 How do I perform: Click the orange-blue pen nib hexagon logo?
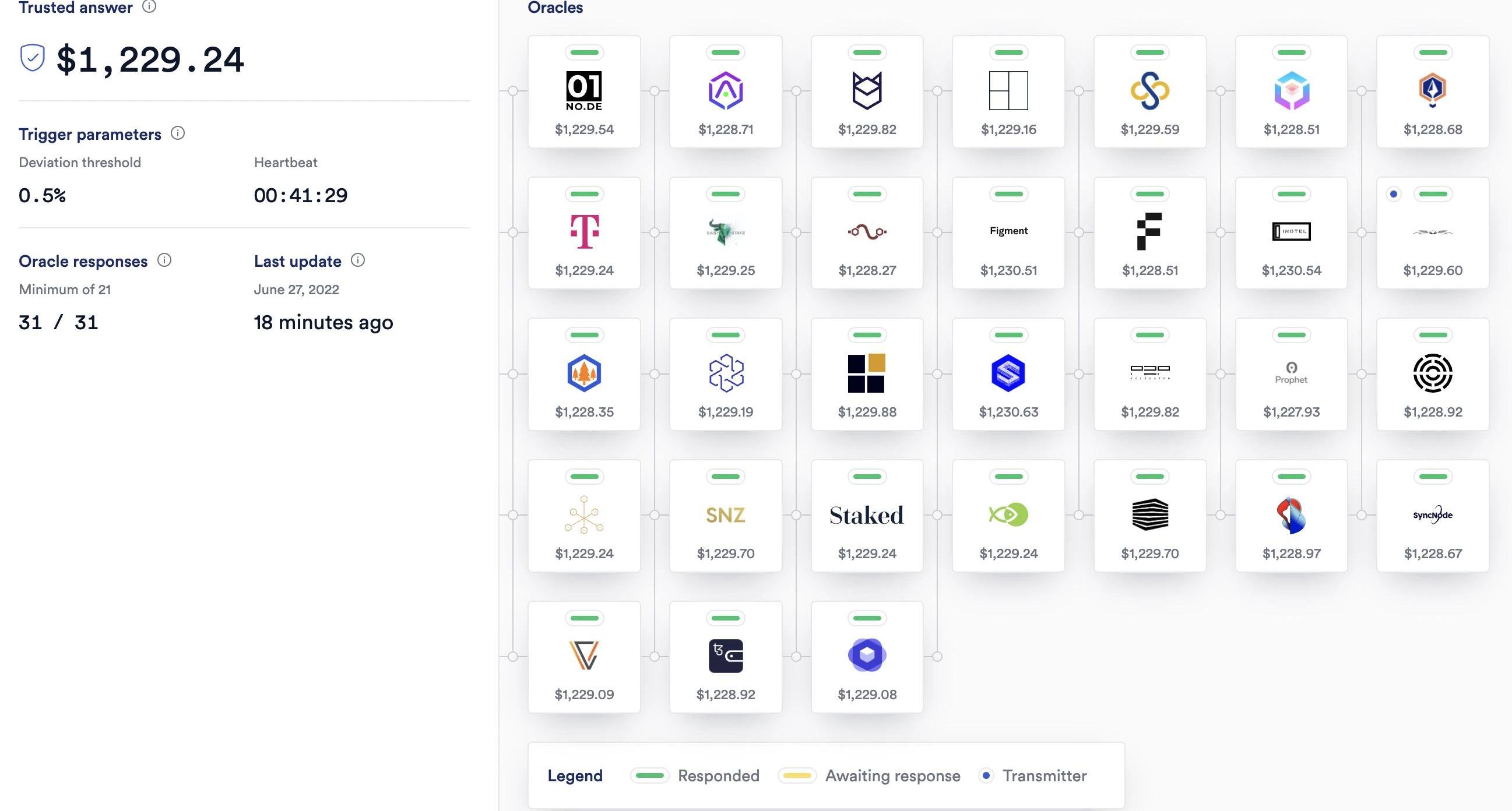coord(1432,90)
